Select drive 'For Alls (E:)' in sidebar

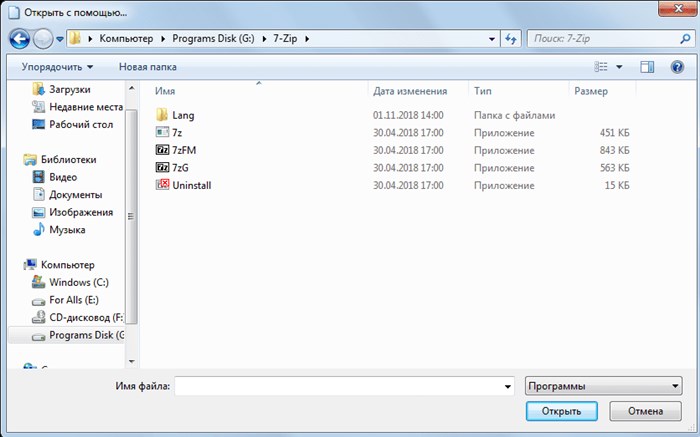click(74, 300)
